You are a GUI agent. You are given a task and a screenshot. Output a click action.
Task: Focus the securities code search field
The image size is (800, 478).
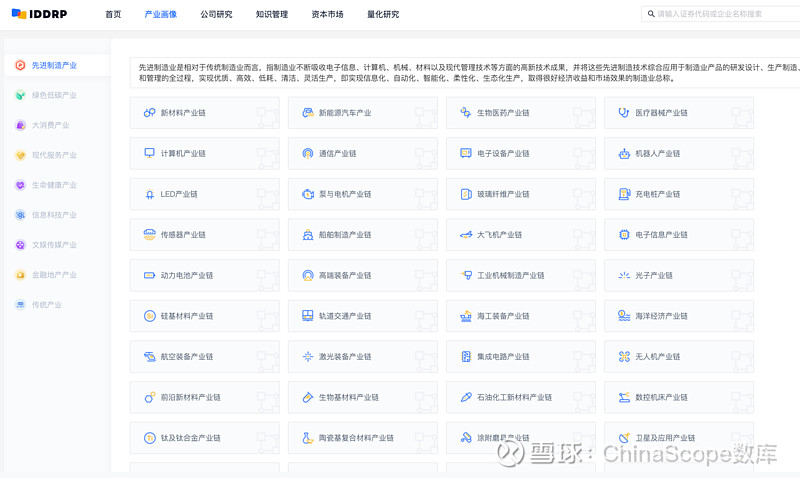click(x=720, y=14)
